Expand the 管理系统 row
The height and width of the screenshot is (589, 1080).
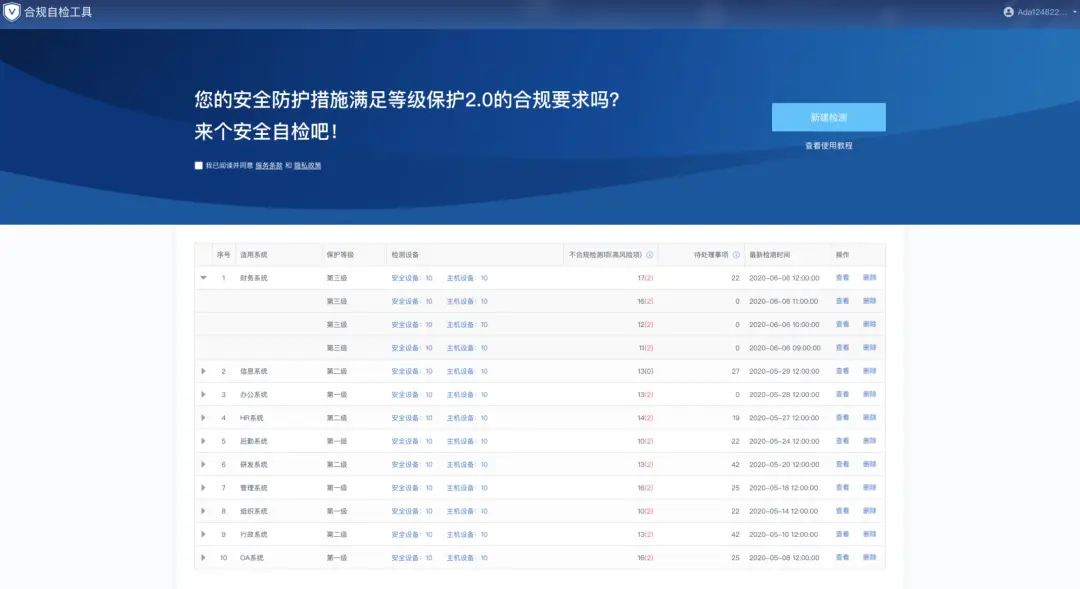(x=203, y=488)
